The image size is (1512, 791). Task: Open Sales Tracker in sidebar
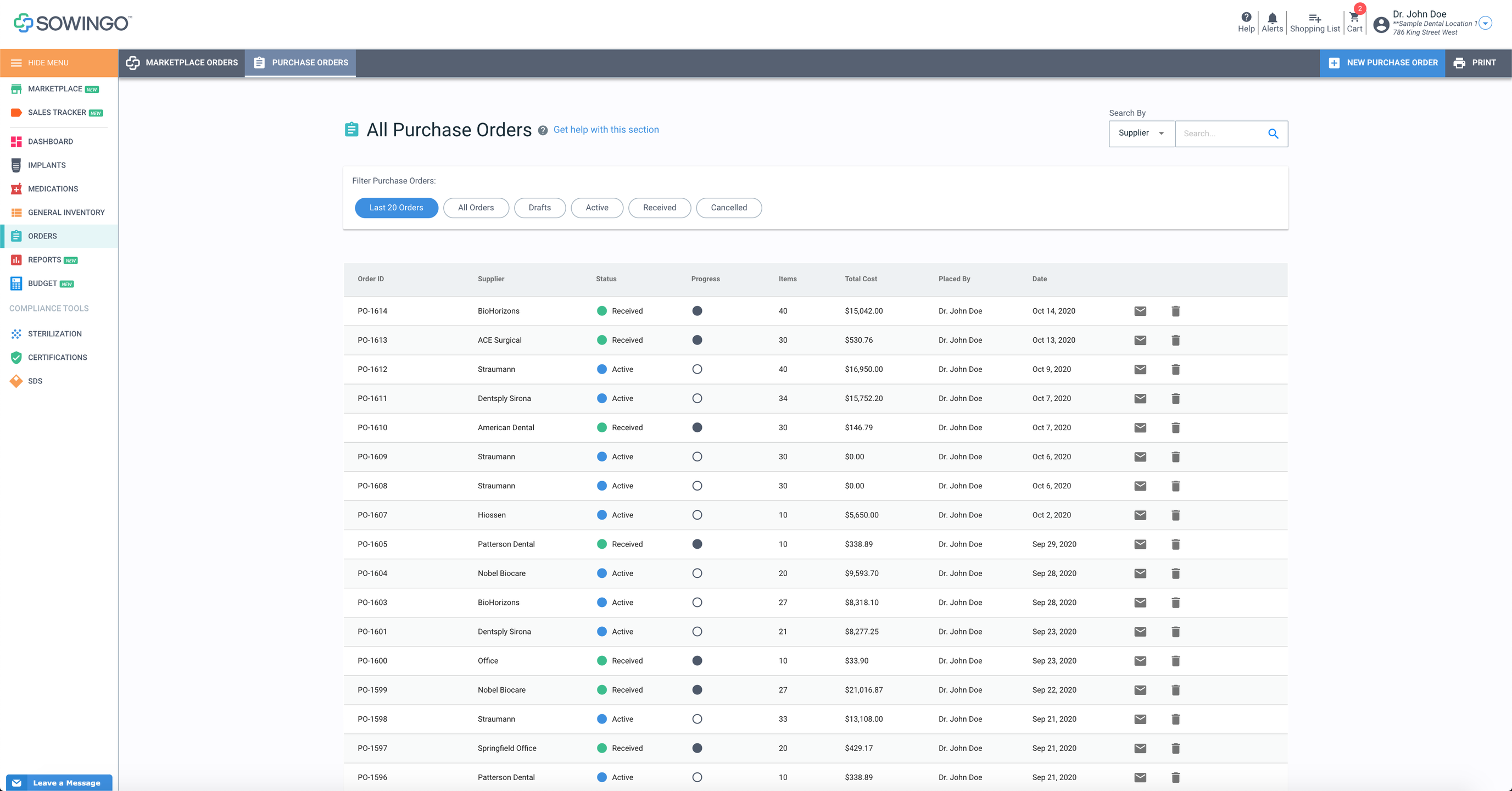pyautogui.click(x=59, y=113)
